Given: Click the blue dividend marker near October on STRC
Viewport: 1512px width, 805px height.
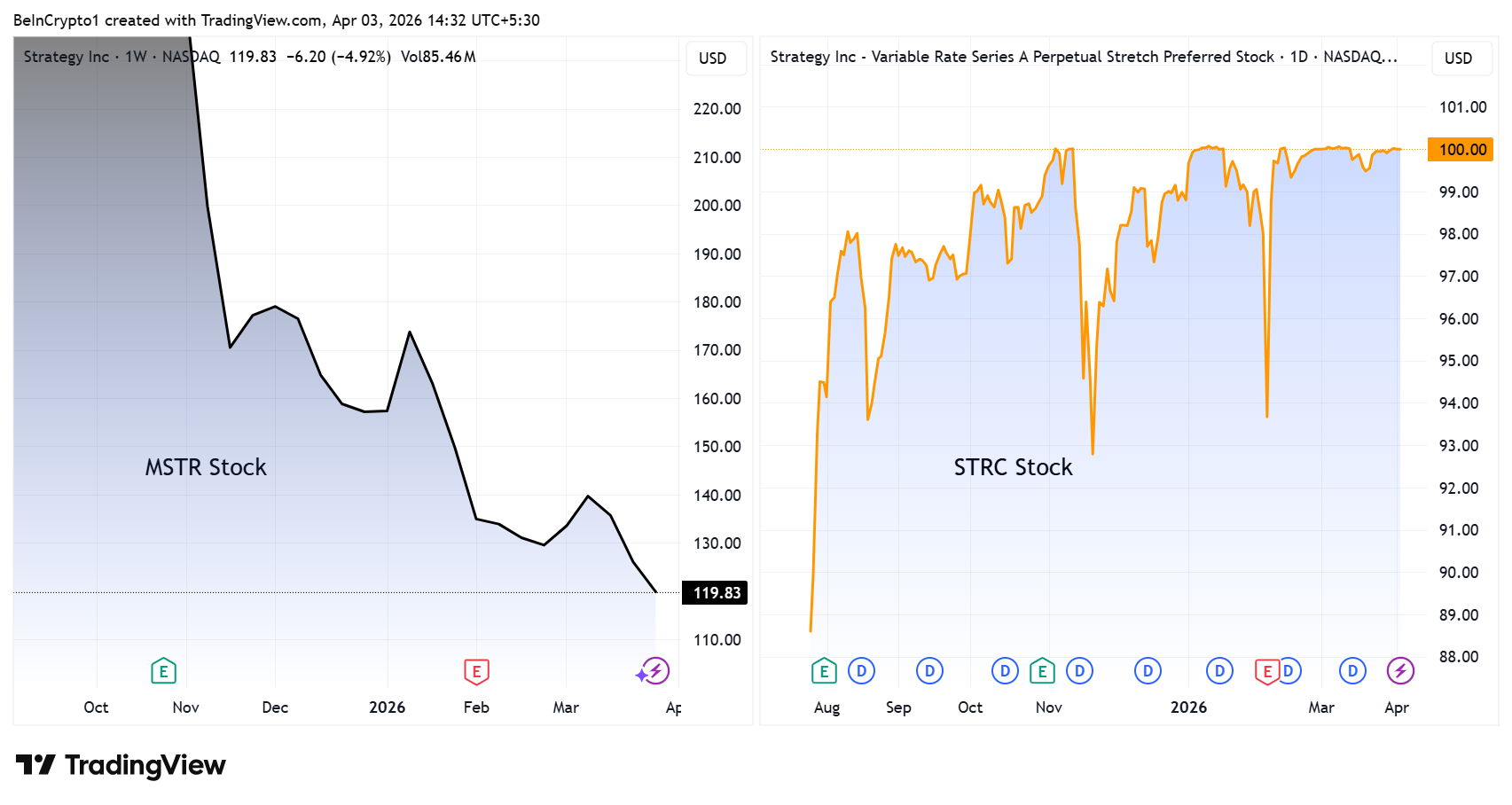Looking at the screenshot, I should (x=1005, y=671).
